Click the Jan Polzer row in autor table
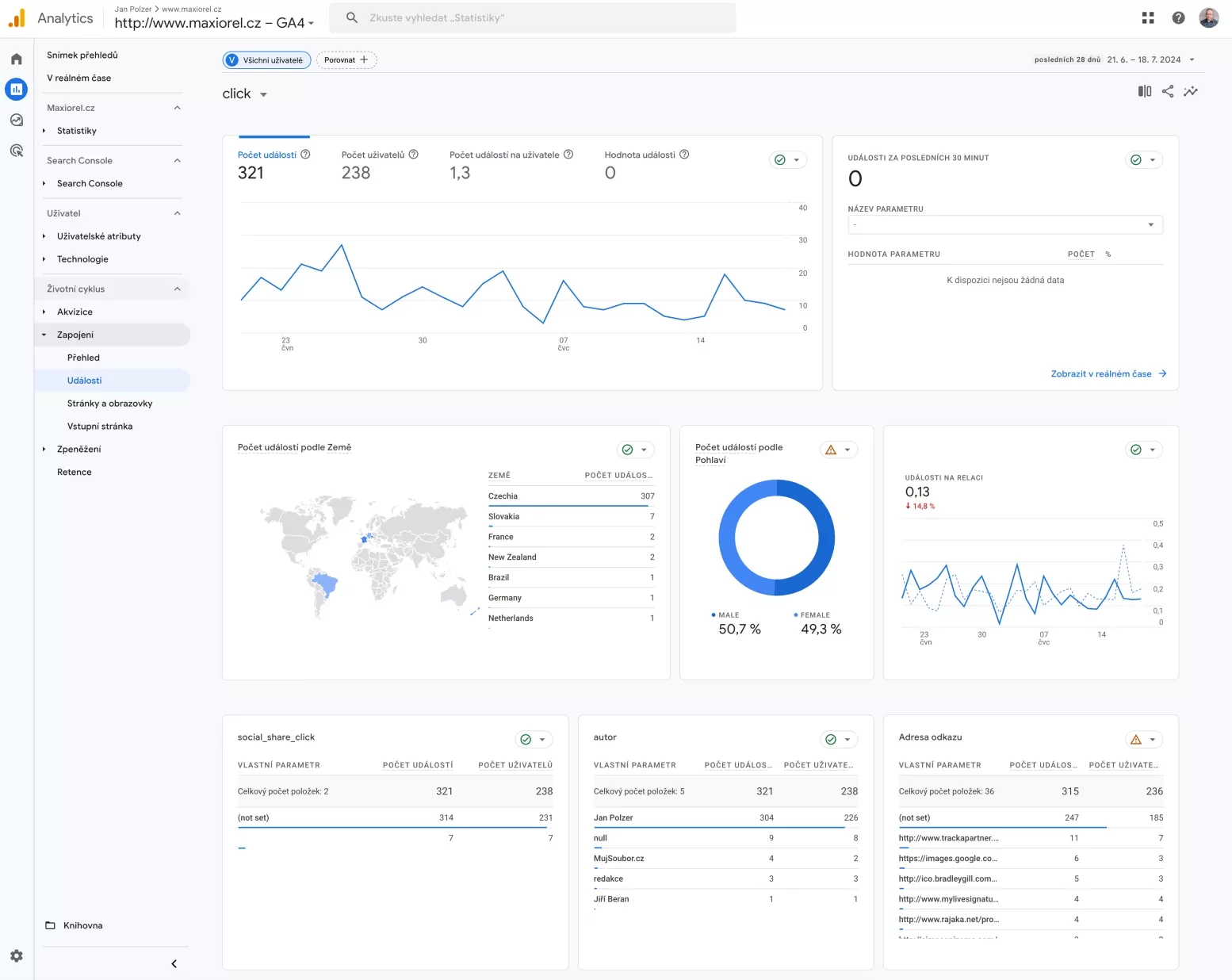The image size is (1232, 980). point(725,818)
